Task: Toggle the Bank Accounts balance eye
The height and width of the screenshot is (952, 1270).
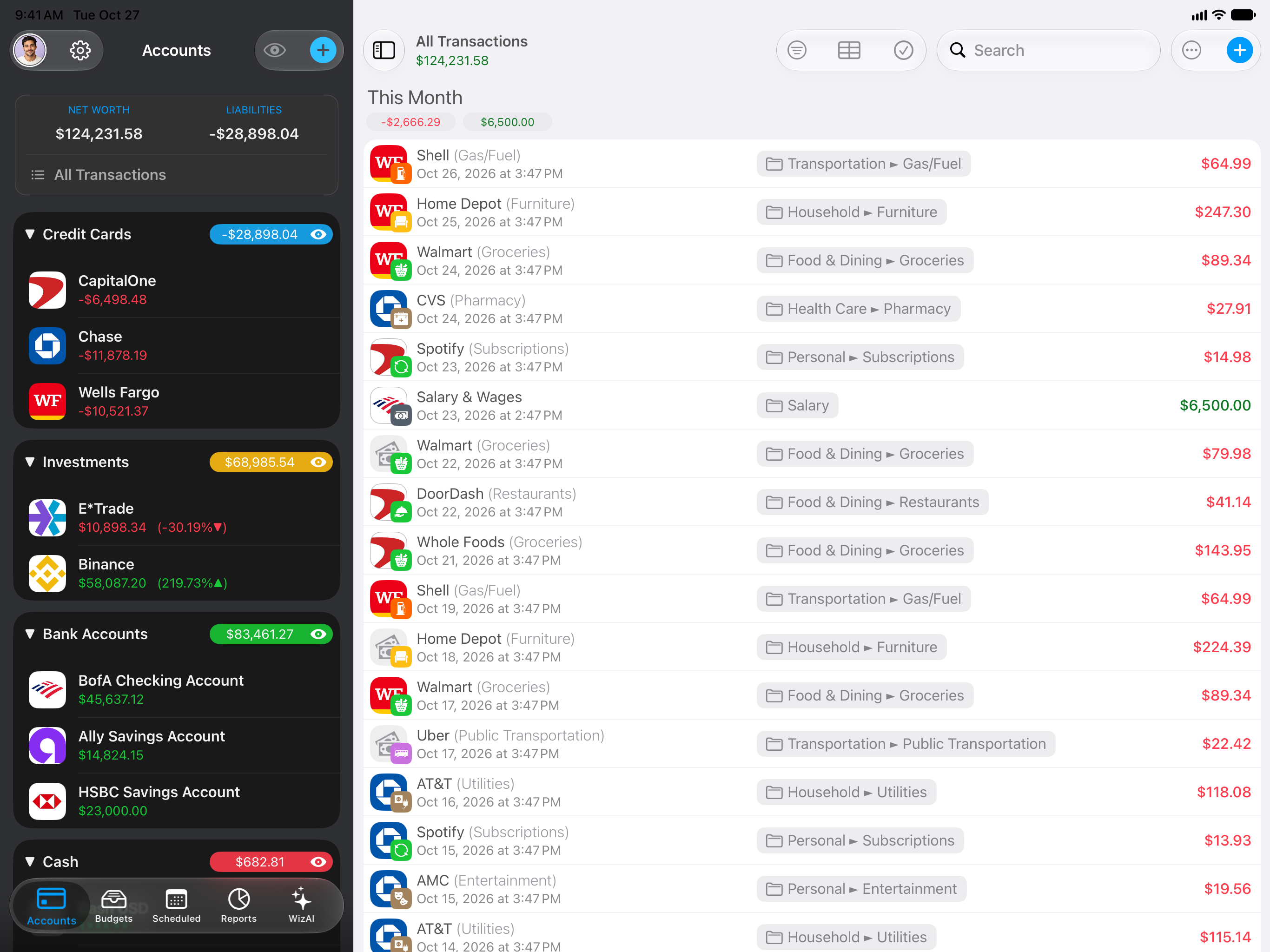Action: click(x=318, y=634)
